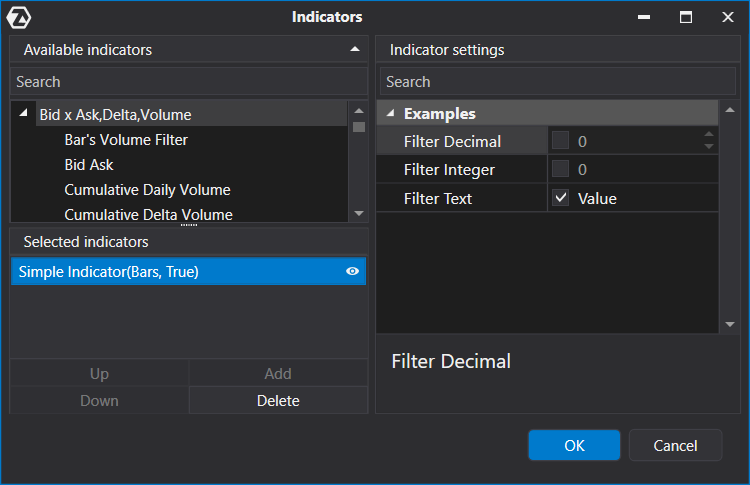Focus the Indicator settings search field
Screen dimensions: 750x485
tap(558, 81)
